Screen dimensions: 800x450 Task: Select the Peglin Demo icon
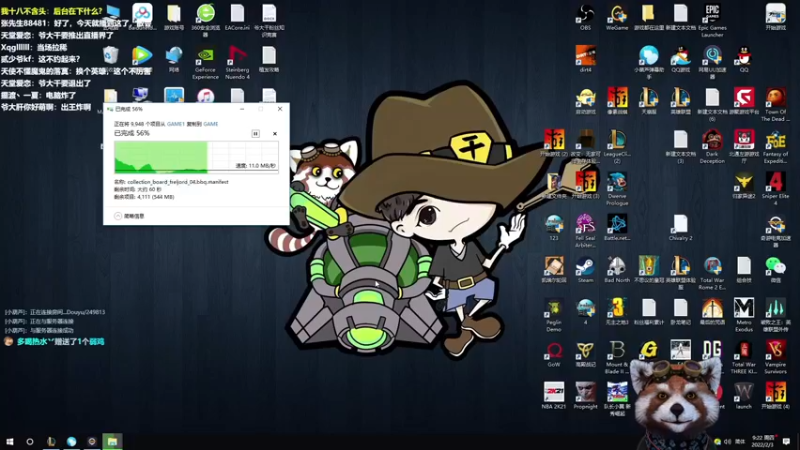pyautogui.click(x=554, y=309)
